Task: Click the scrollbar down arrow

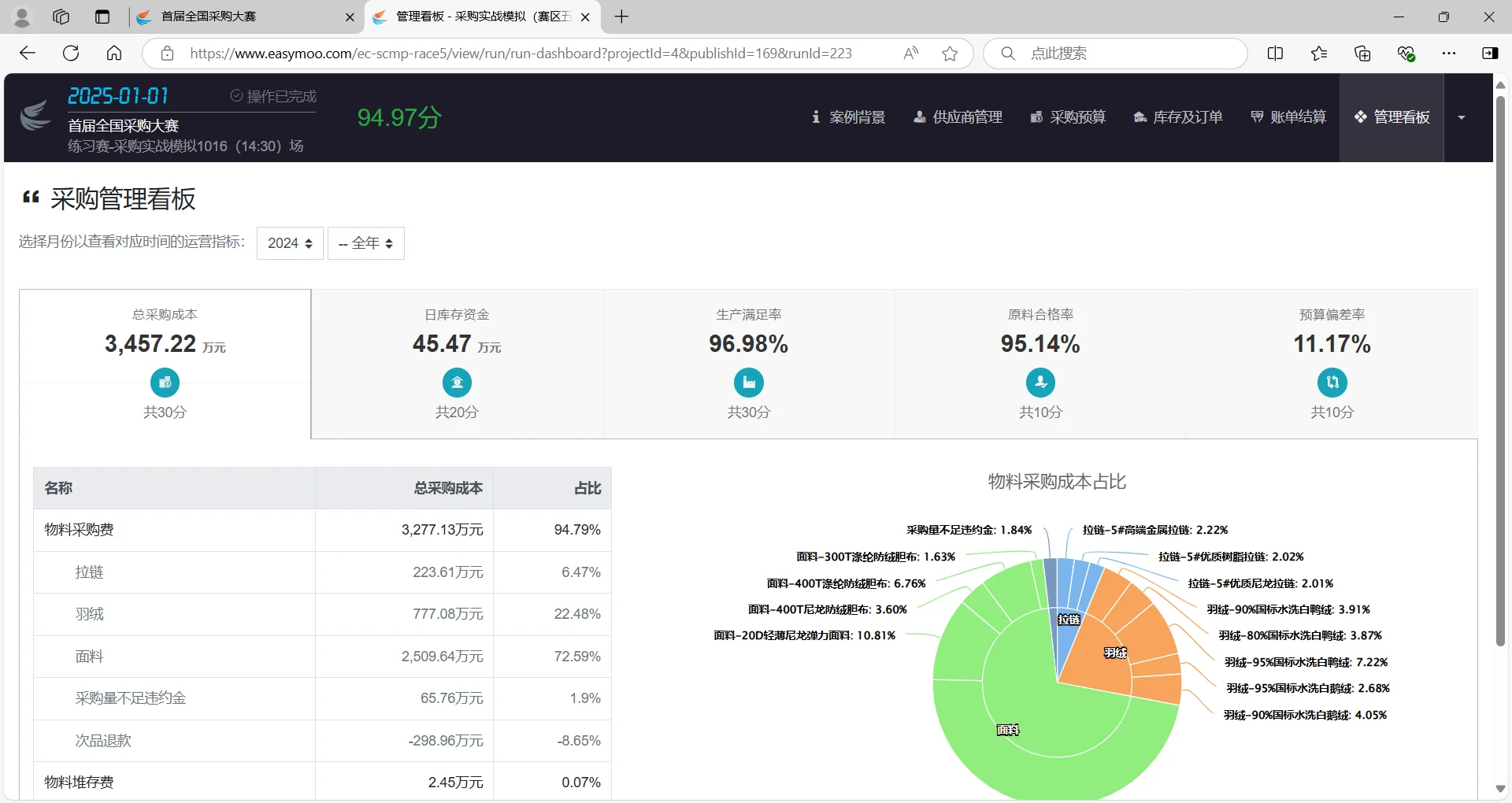Action: [x=1500, y=789]
